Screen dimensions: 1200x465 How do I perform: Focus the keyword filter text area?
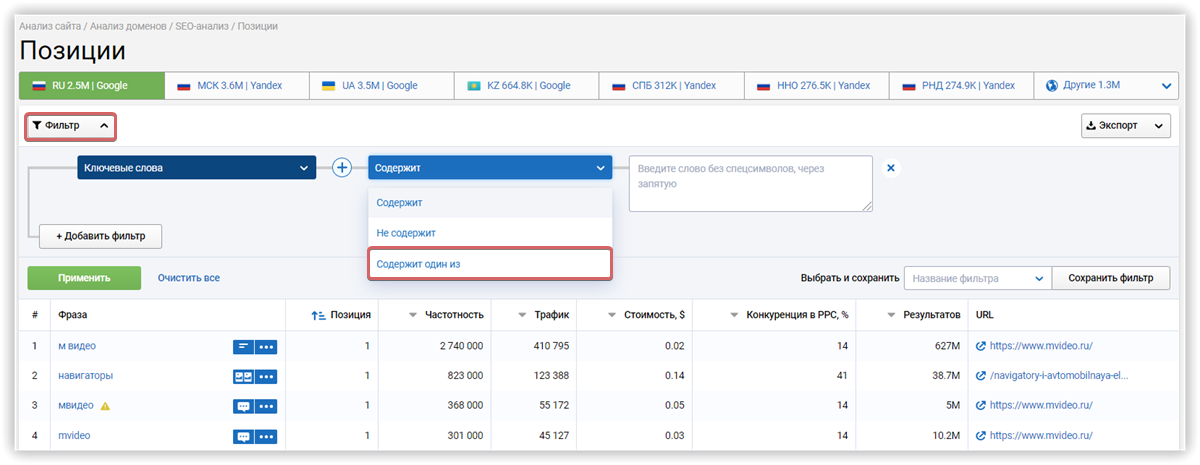(751, 183)
